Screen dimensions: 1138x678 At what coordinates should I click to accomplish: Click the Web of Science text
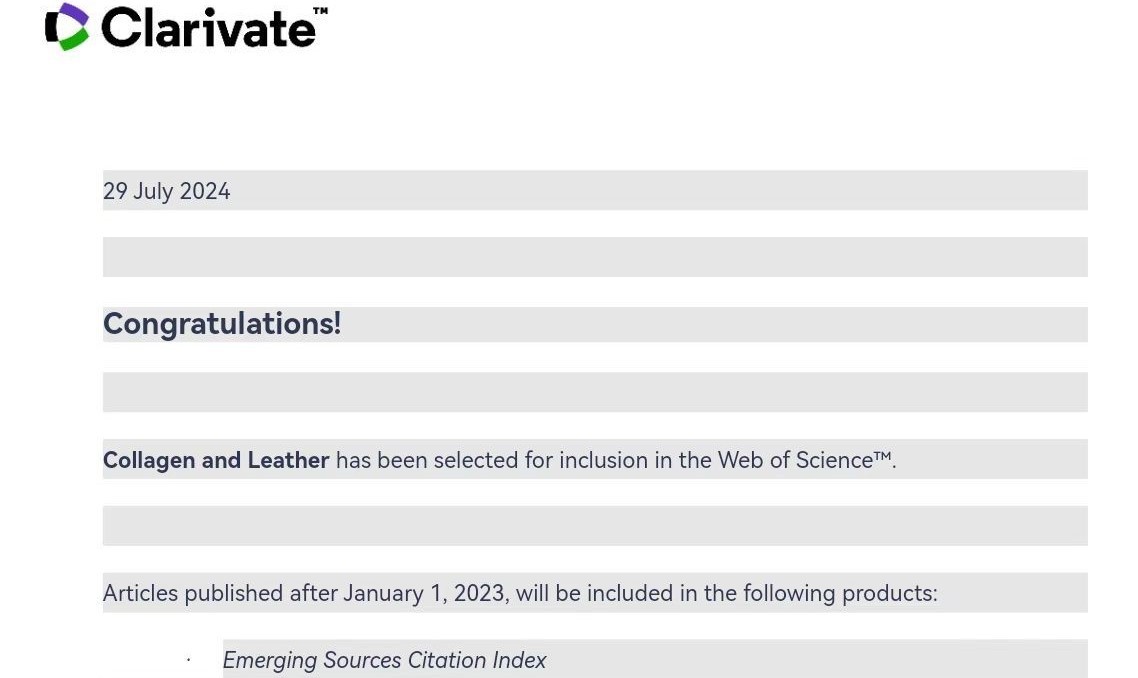click(795, 460)
